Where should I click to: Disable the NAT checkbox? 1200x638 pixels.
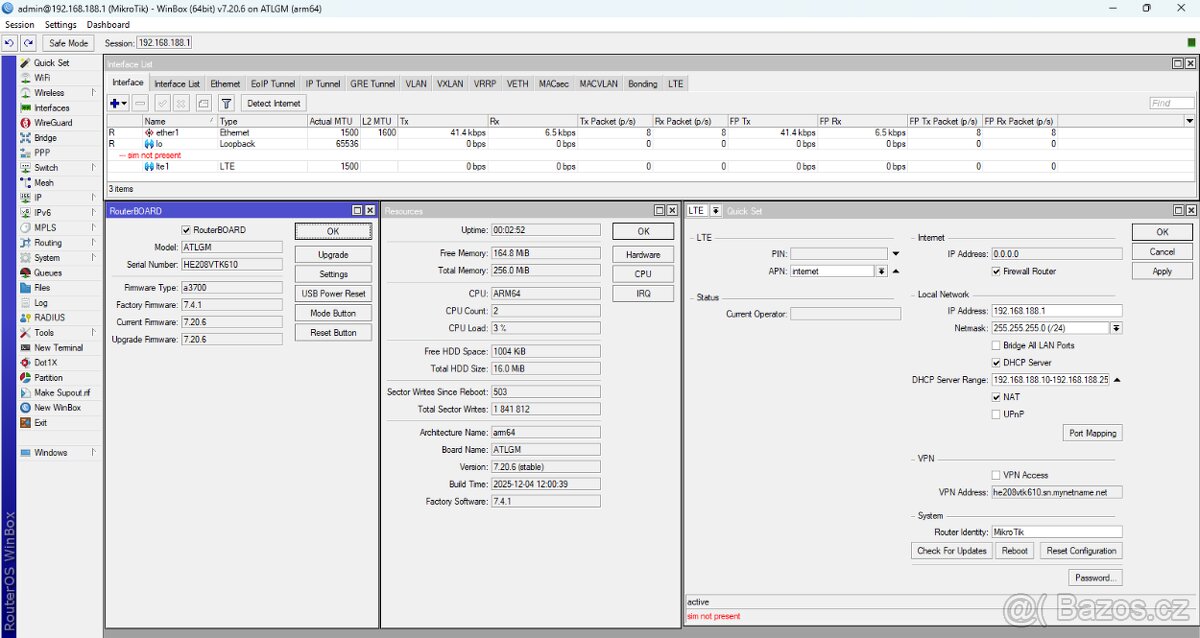tap(994, 396)
